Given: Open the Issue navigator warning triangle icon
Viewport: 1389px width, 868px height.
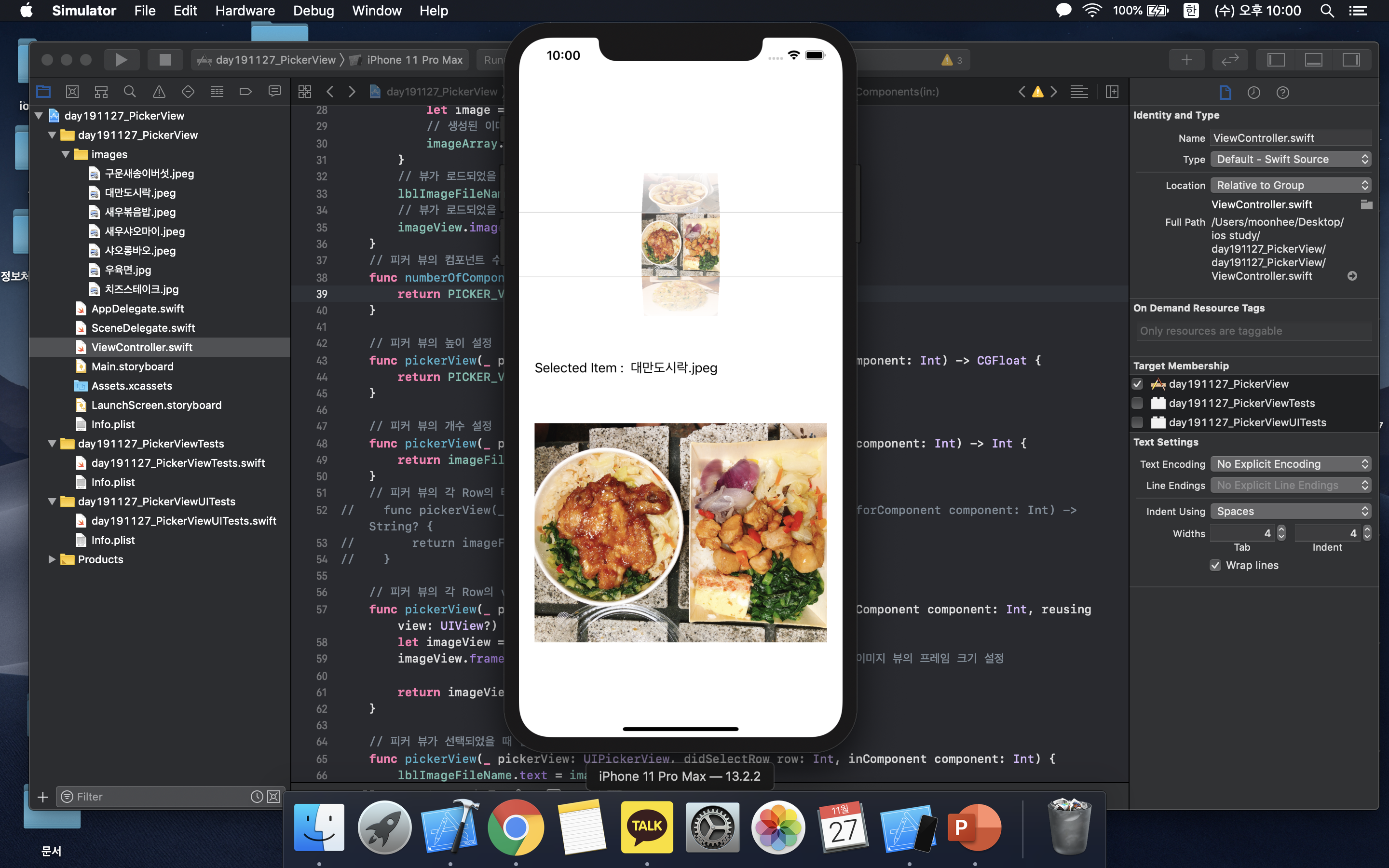Looking at the screenshot, I should click(159, 92).
